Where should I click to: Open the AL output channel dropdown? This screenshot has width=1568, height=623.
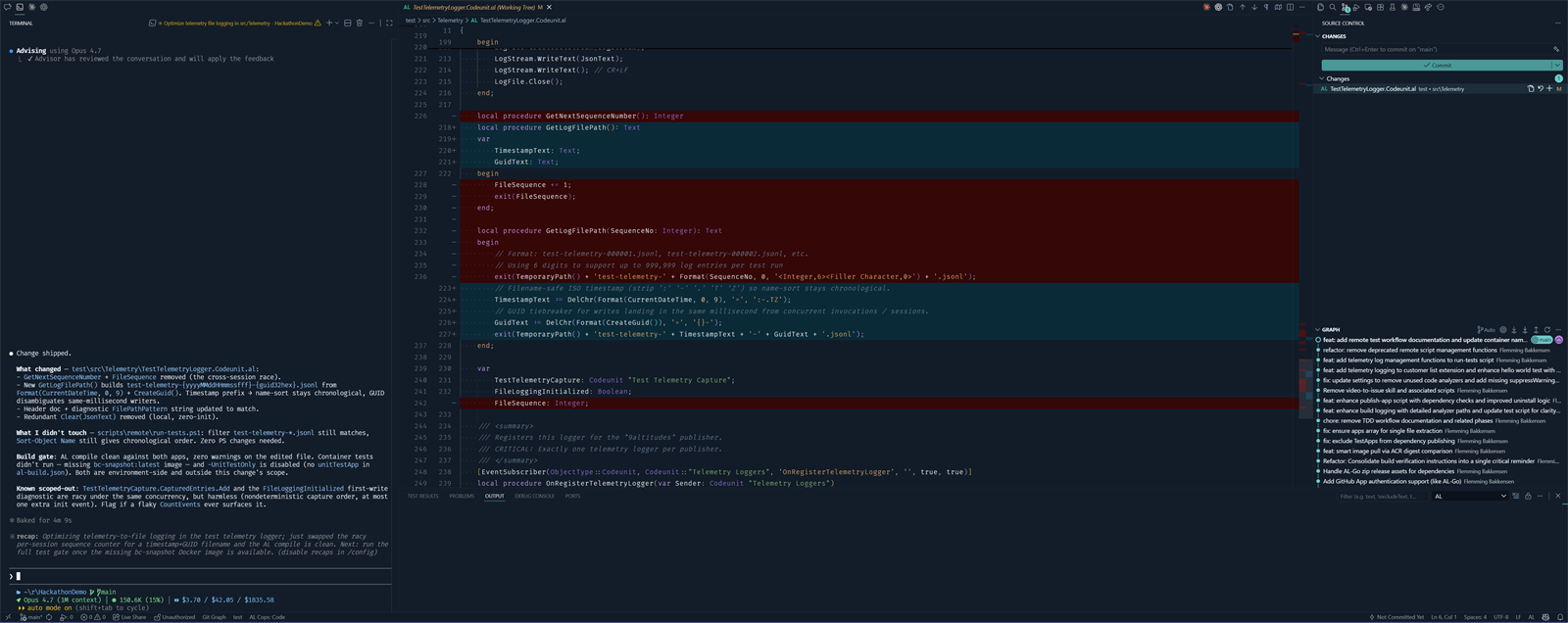point(1470,497)
